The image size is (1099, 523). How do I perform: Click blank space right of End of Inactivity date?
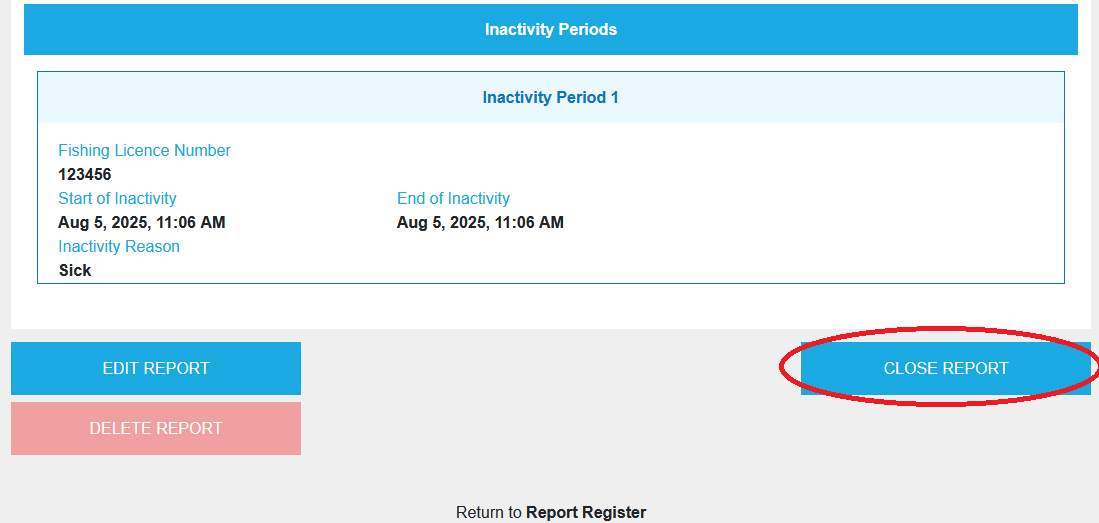coord(800,222)
